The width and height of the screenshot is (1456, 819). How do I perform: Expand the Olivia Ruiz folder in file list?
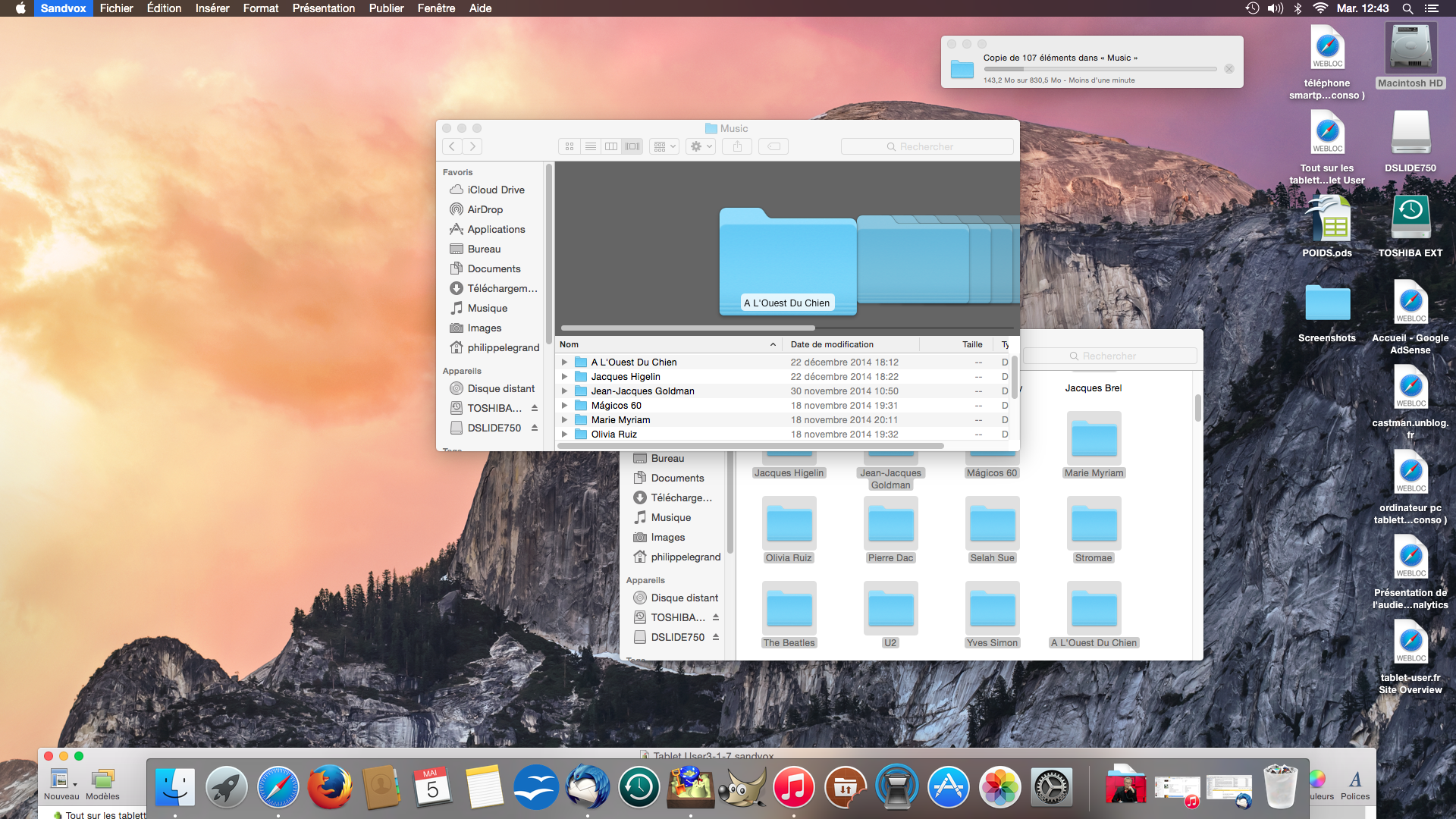[564, 434]
